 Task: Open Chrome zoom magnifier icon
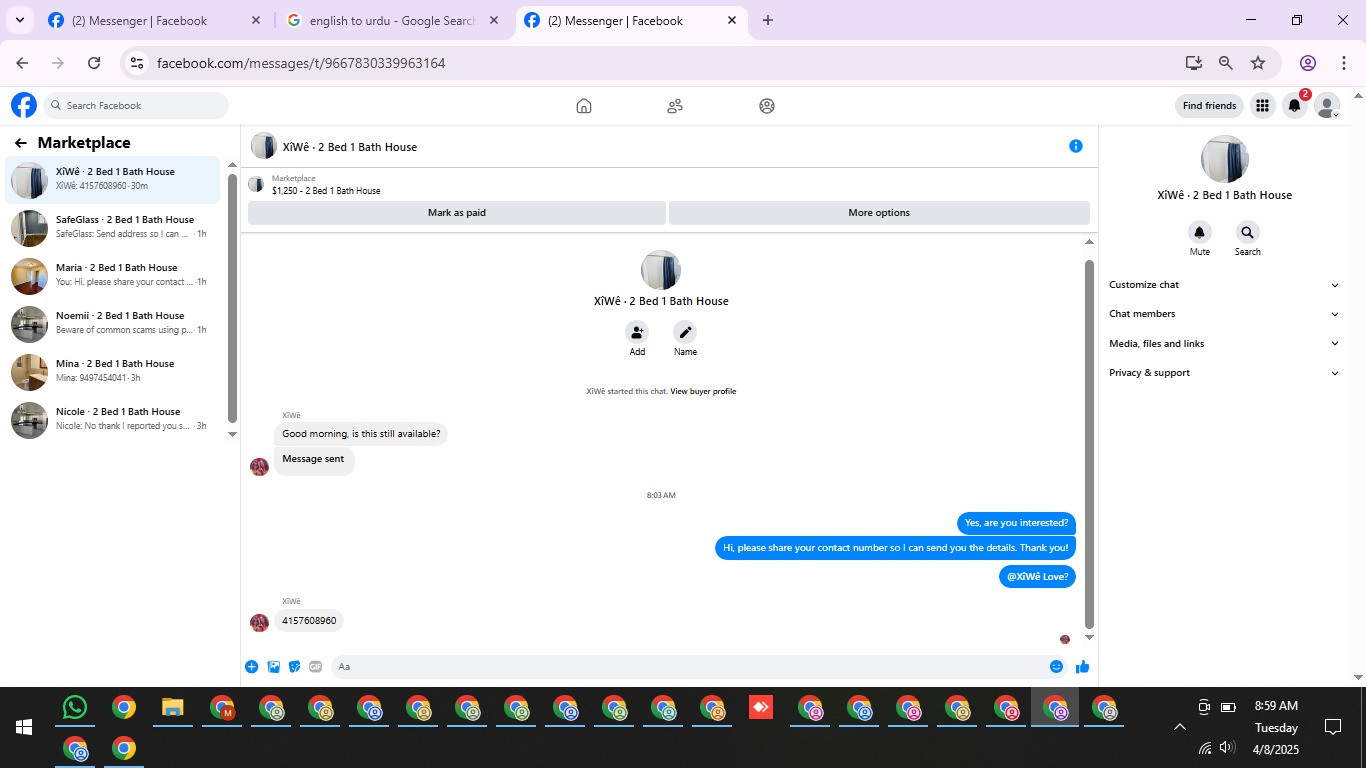[1225, 63]
